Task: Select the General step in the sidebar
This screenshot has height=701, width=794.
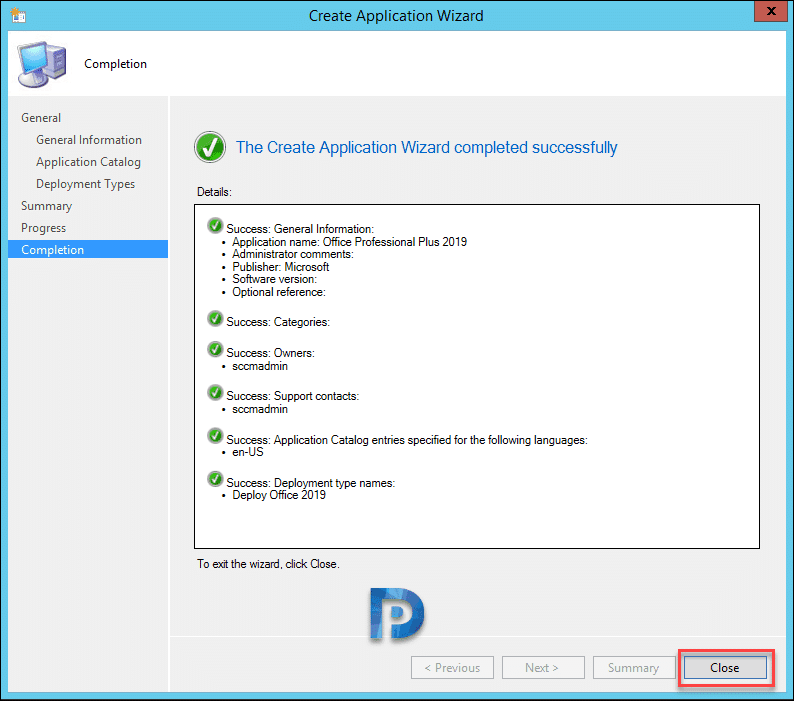Action: click(41, 118)
